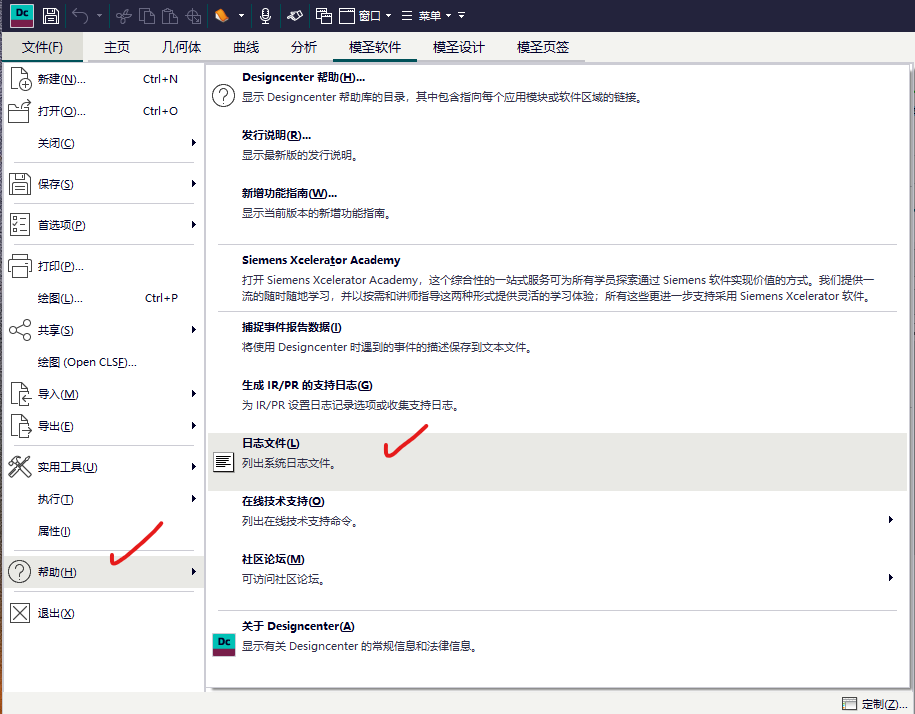Click the full-screen window icon before 窗口

pyautogui.click(x=347, y=16)
